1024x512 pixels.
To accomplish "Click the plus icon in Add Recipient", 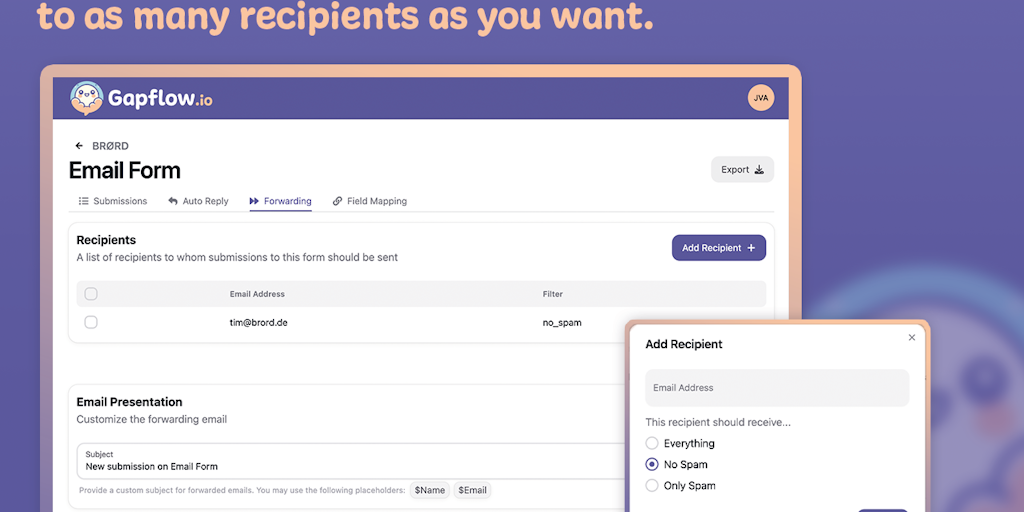I will click(x=751, y=248).
